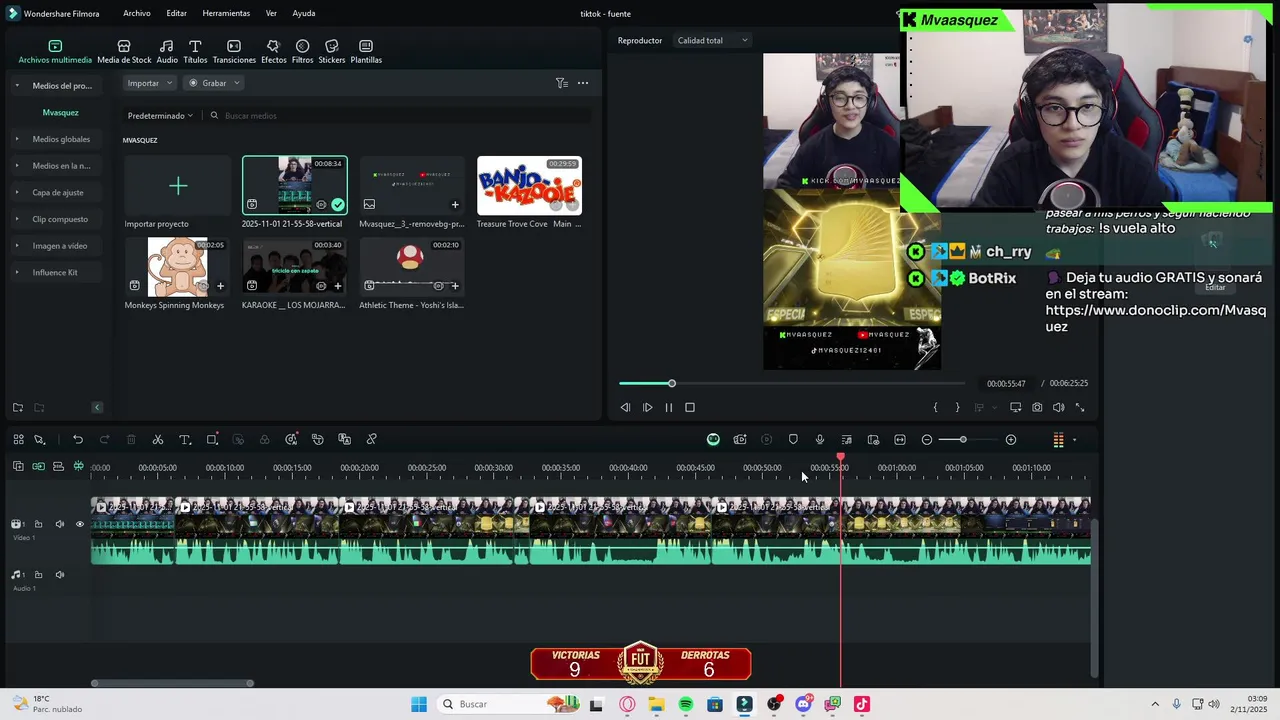The image size is (1280, 720).
Task: Expand Clip compuesto in the sidebar
Action: point(17,219)
